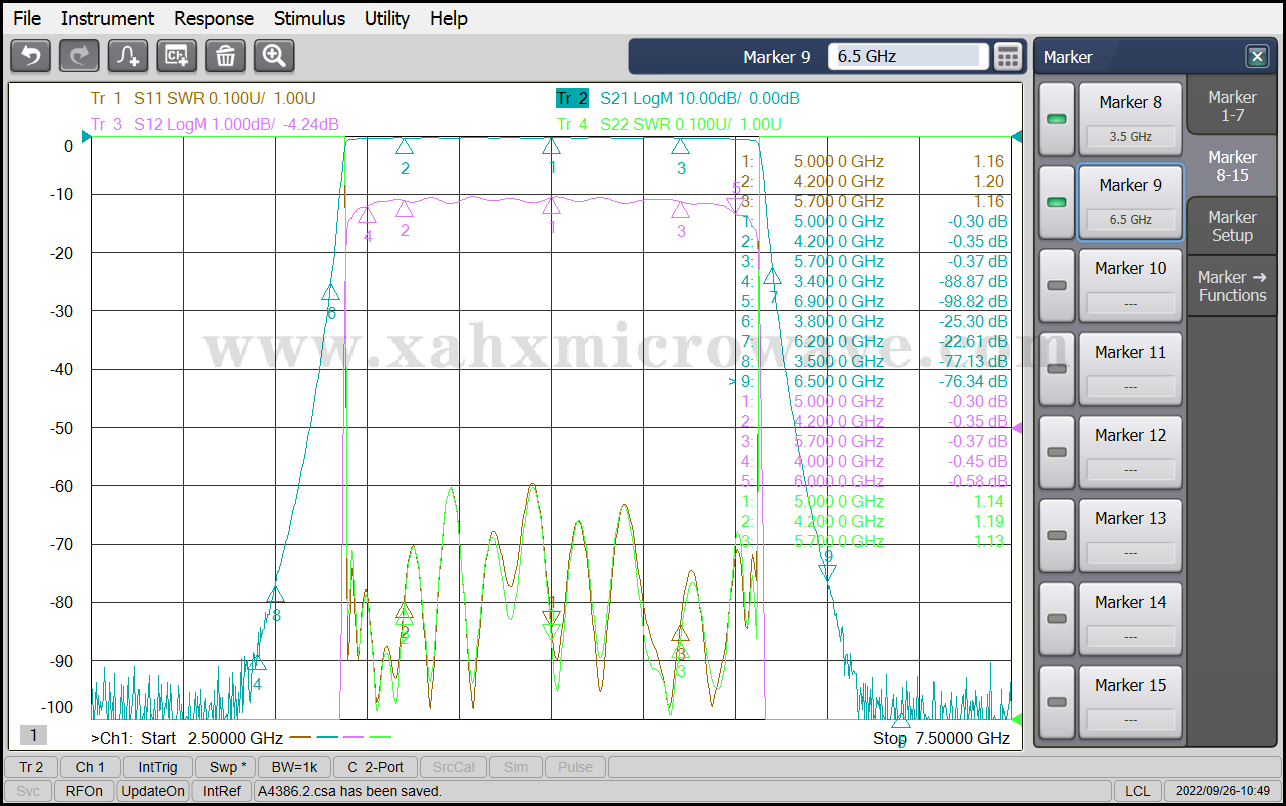This screenshot has width=1286, height=806.
Task: Open the Response menu
Action: pos(213,18)
